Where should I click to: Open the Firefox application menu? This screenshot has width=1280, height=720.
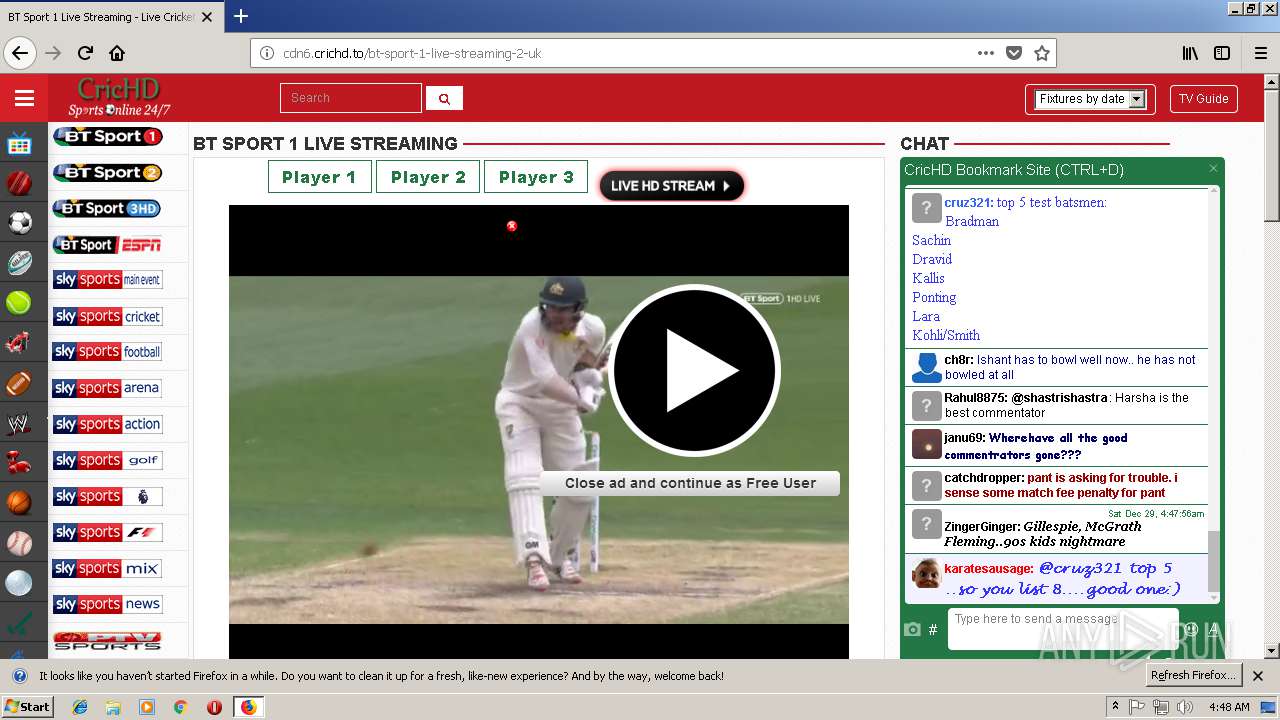1261,53
